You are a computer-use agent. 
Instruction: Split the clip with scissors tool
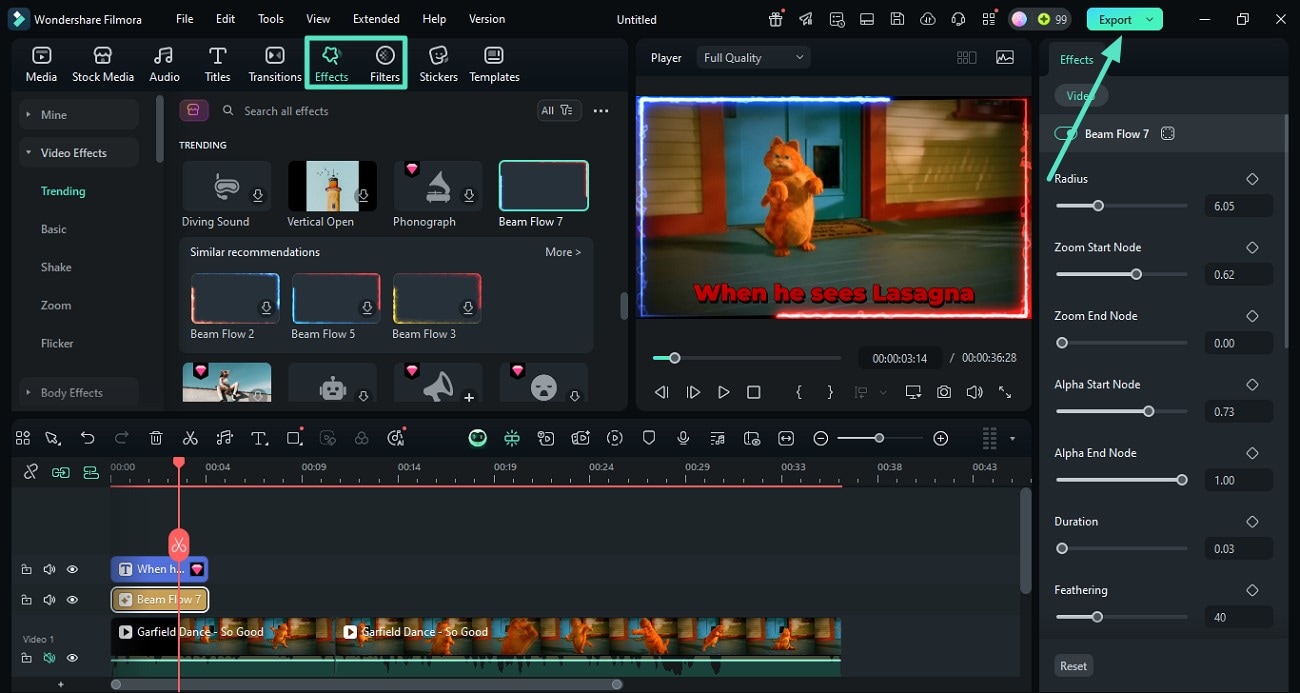(x=190, y=438)
